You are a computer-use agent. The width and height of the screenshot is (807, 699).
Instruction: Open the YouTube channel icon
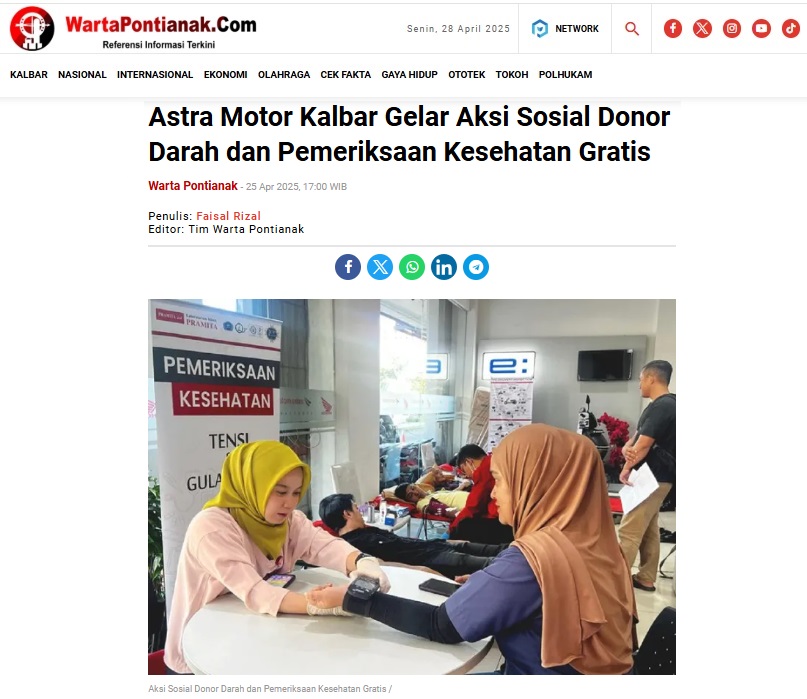coord(761,28)
